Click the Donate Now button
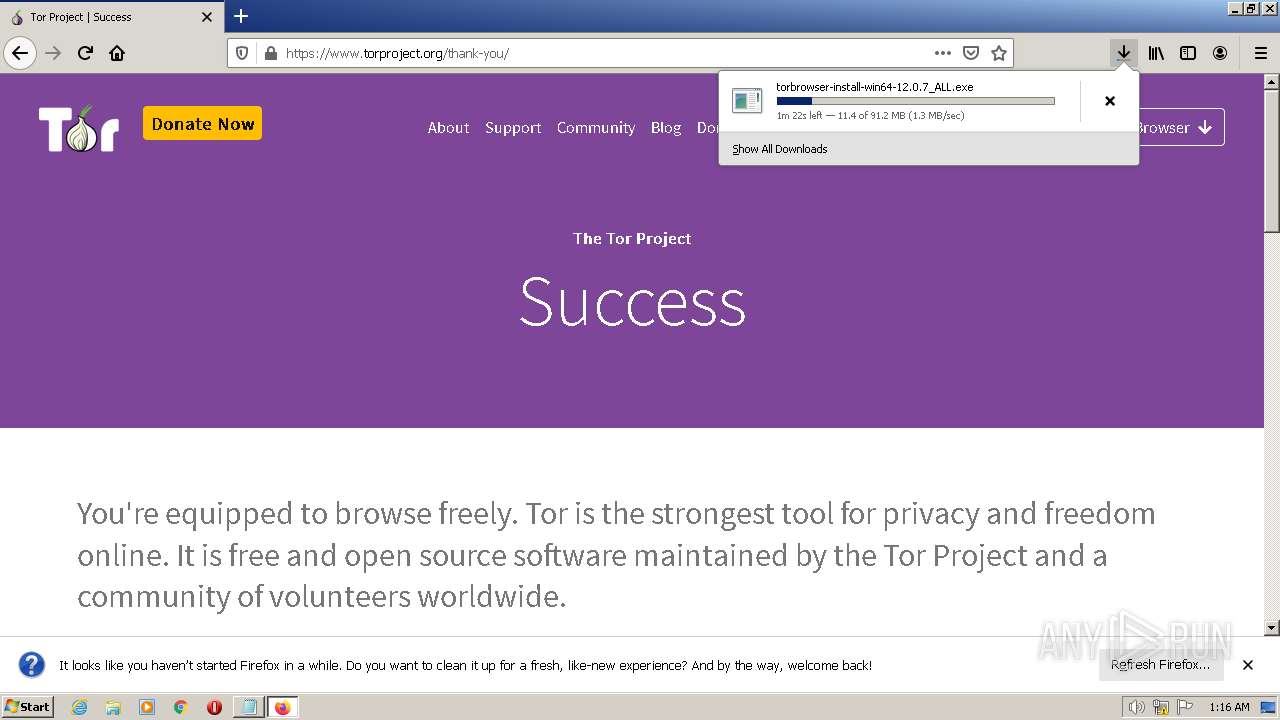Image resolution: width=1280 pixels, height=720 pixels. pos(203,123)
